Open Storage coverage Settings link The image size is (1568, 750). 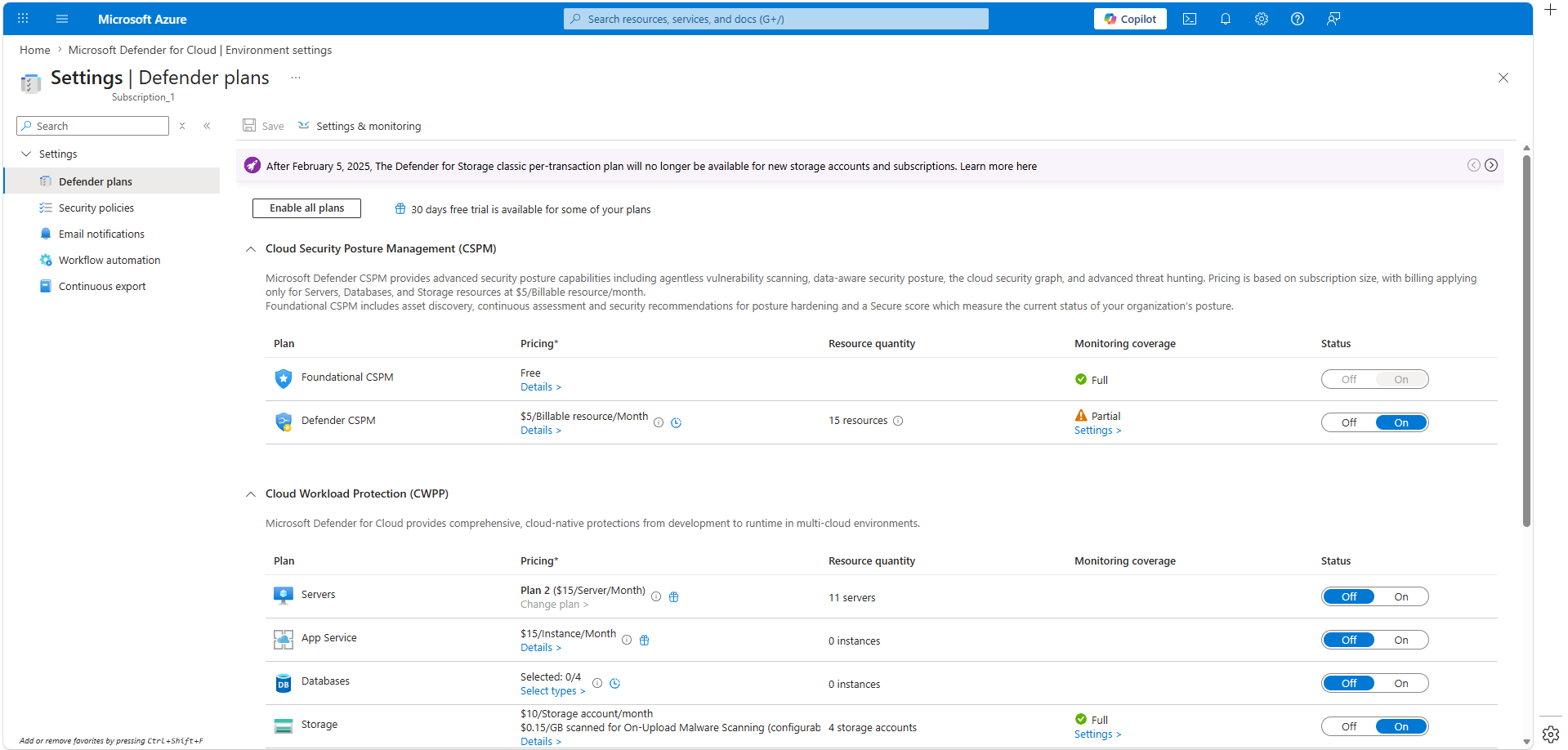1097,734
